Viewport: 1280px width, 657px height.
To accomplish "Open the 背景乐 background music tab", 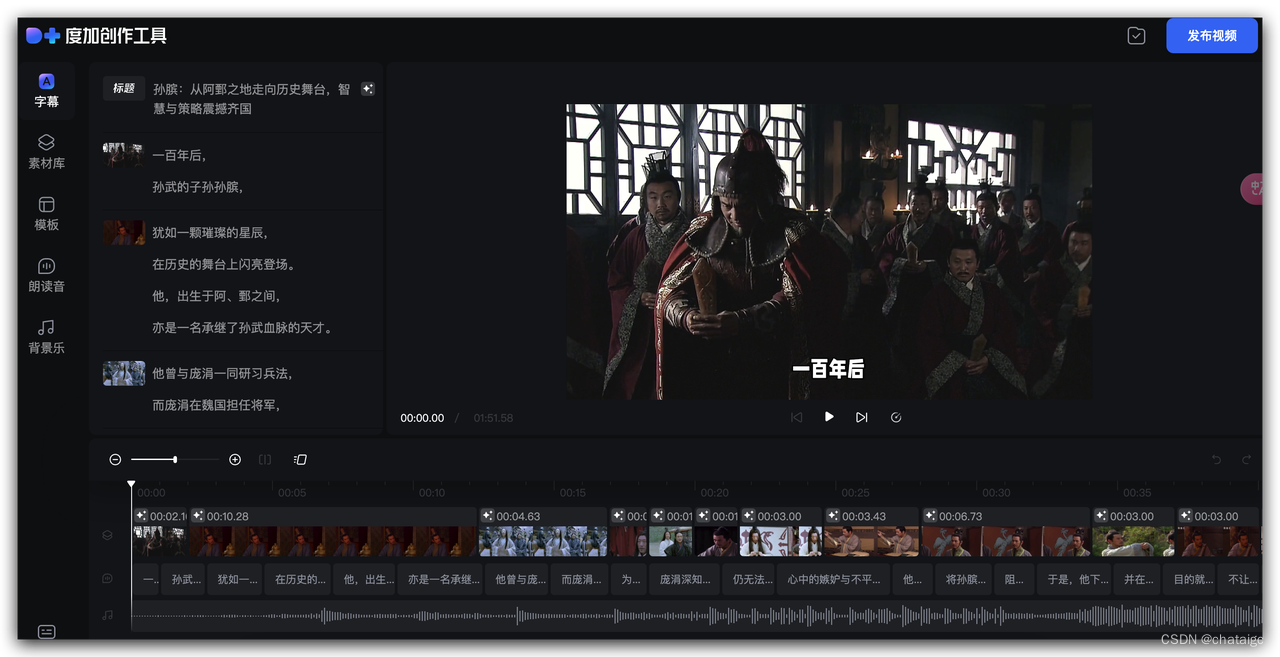I will [x=46, y=337].
